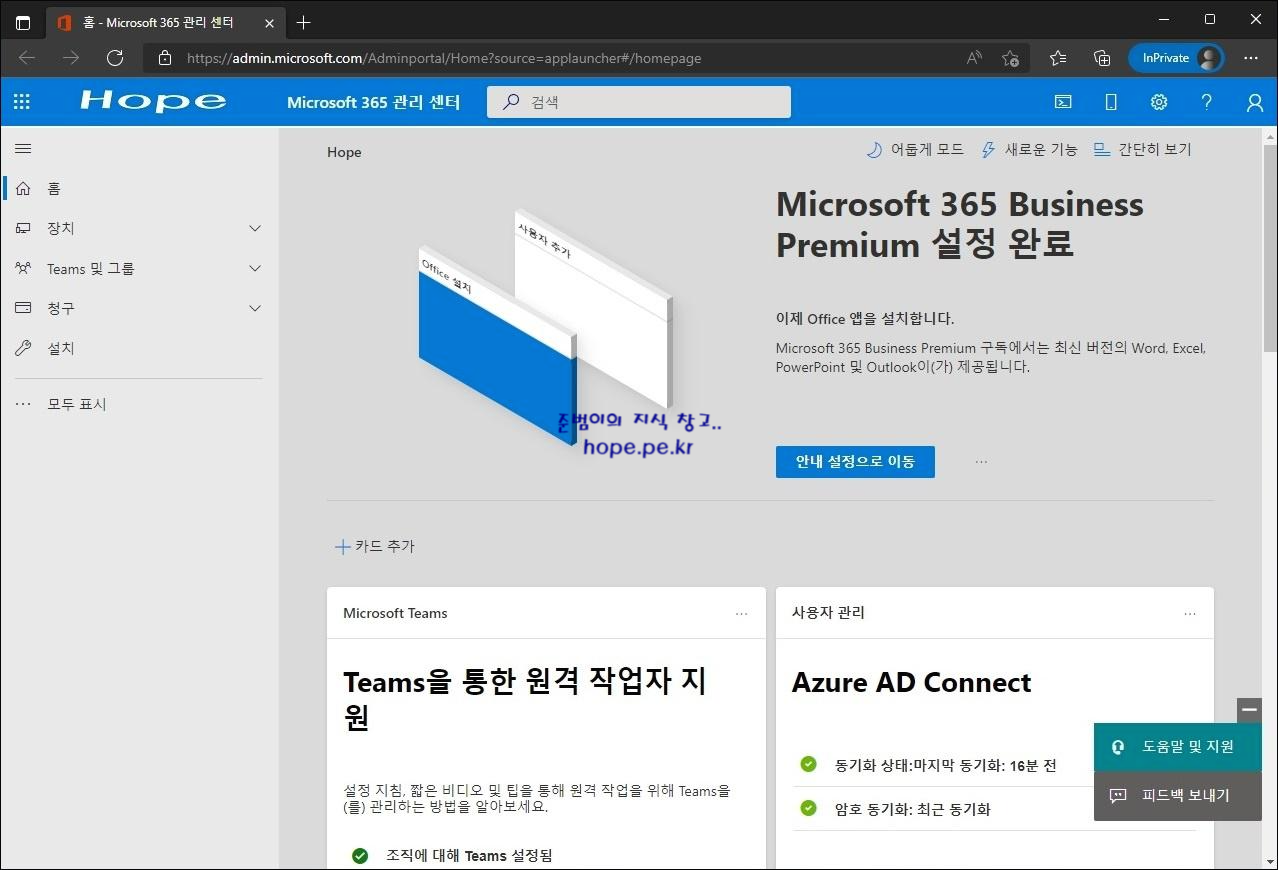Collapse the navigation hamburger menu
This screenshot has width=1278, height=870.
click(x=23, y=149)
